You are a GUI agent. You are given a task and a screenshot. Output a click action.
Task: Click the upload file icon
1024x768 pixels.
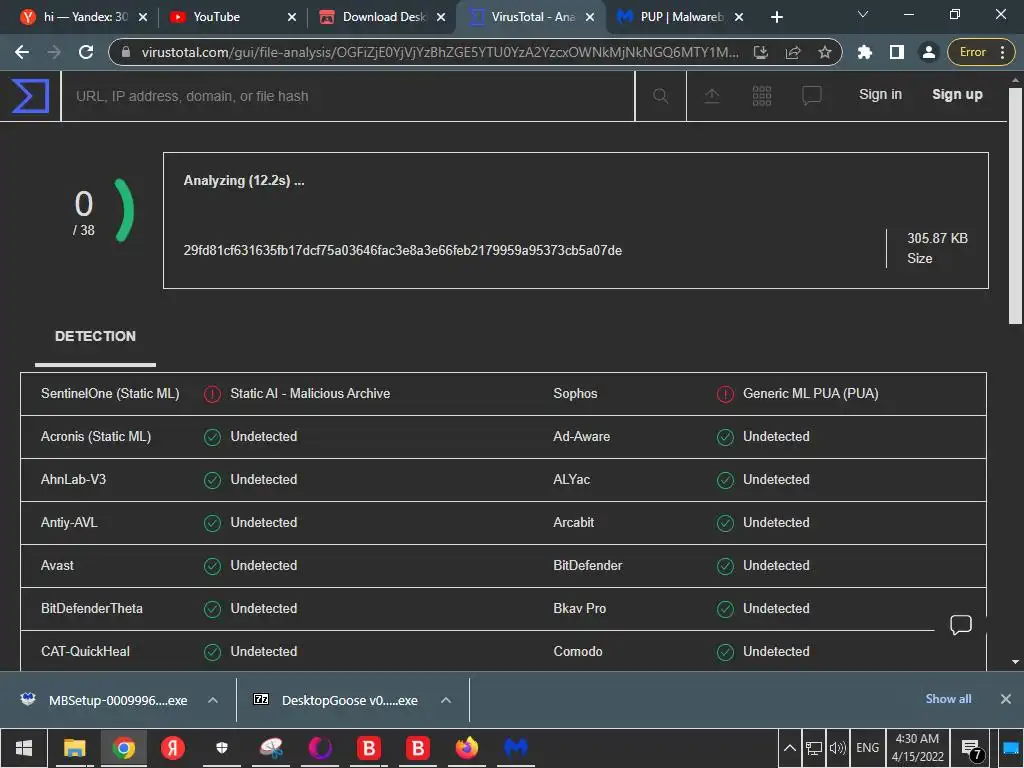712,96
